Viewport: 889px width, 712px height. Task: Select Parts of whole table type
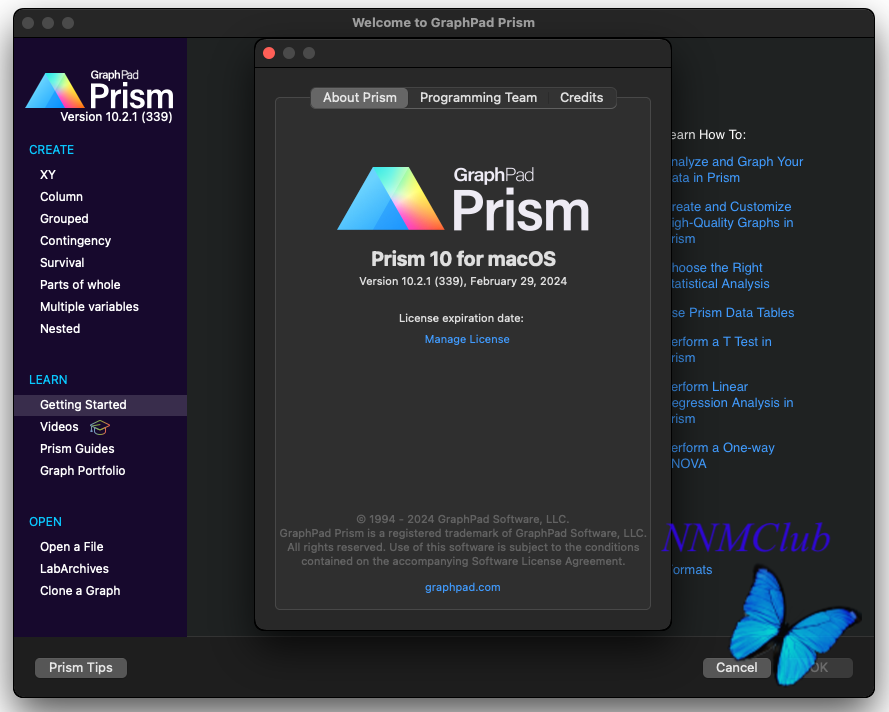pos(80,285)
